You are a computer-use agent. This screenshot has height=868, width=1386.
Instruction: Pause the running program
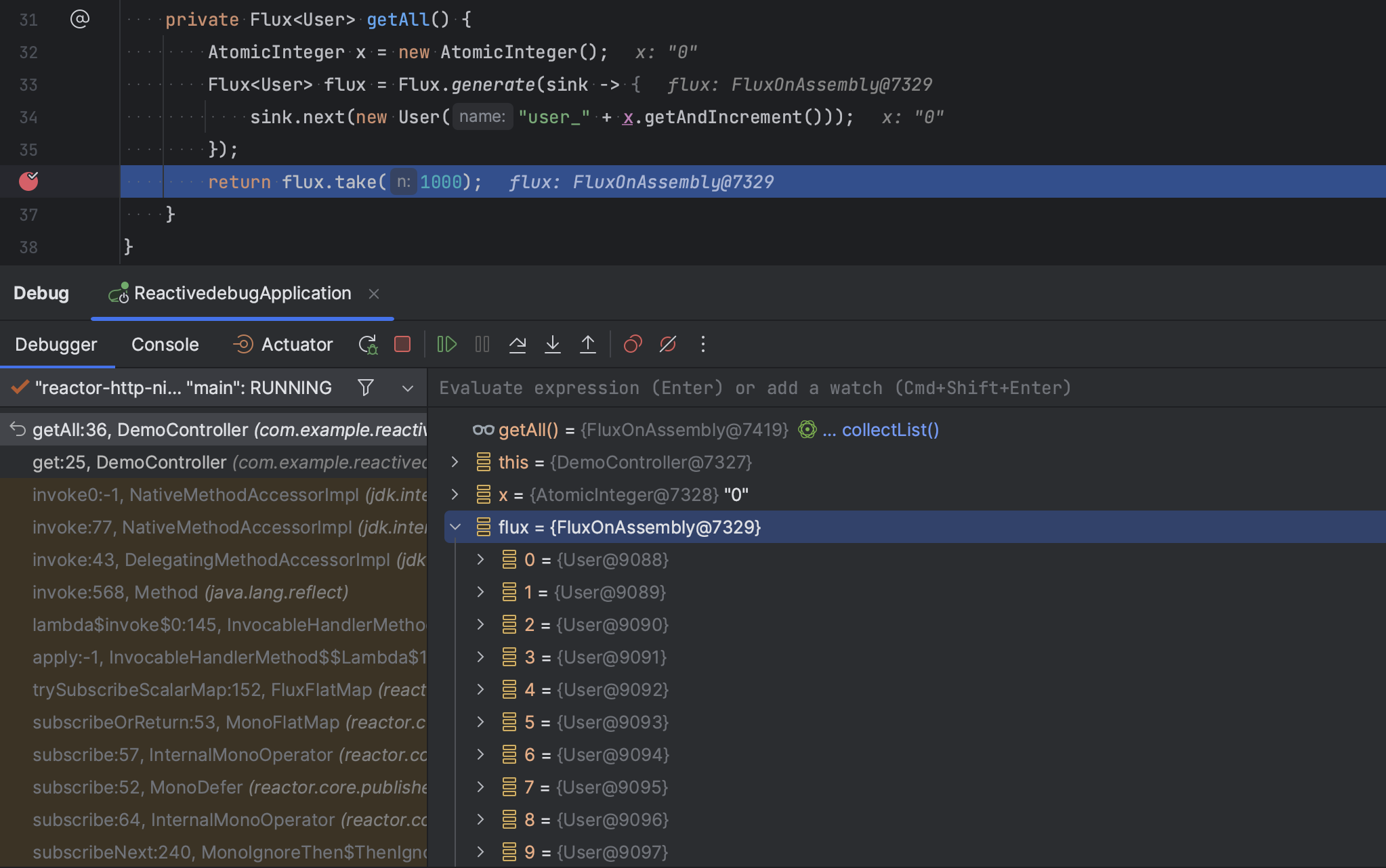pos(482,344)
